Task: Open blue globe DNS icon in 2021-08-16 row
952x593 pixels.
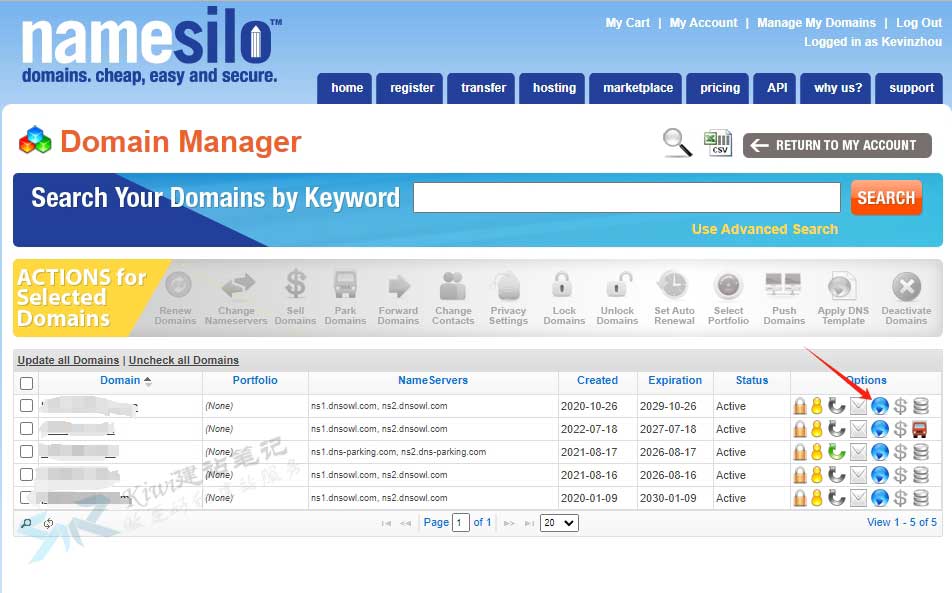Action: (880, 475)
